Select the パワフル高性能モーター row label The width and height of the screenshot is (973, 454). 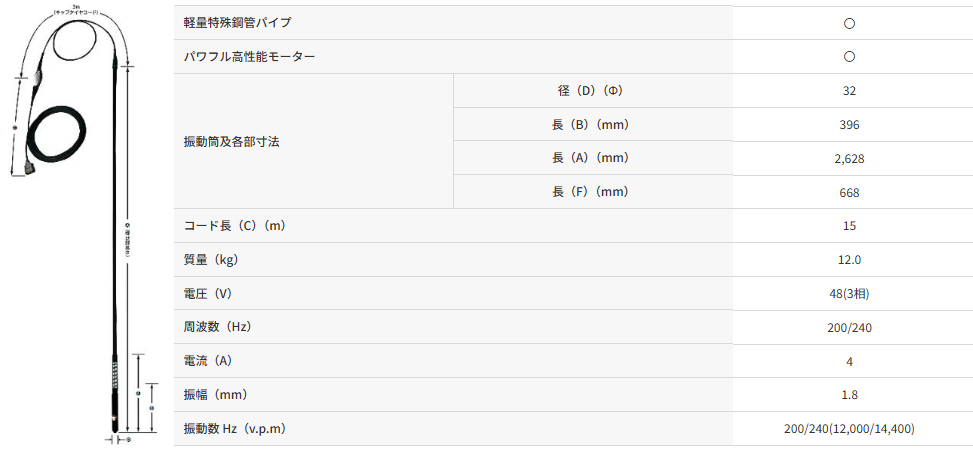click(249, 57)
